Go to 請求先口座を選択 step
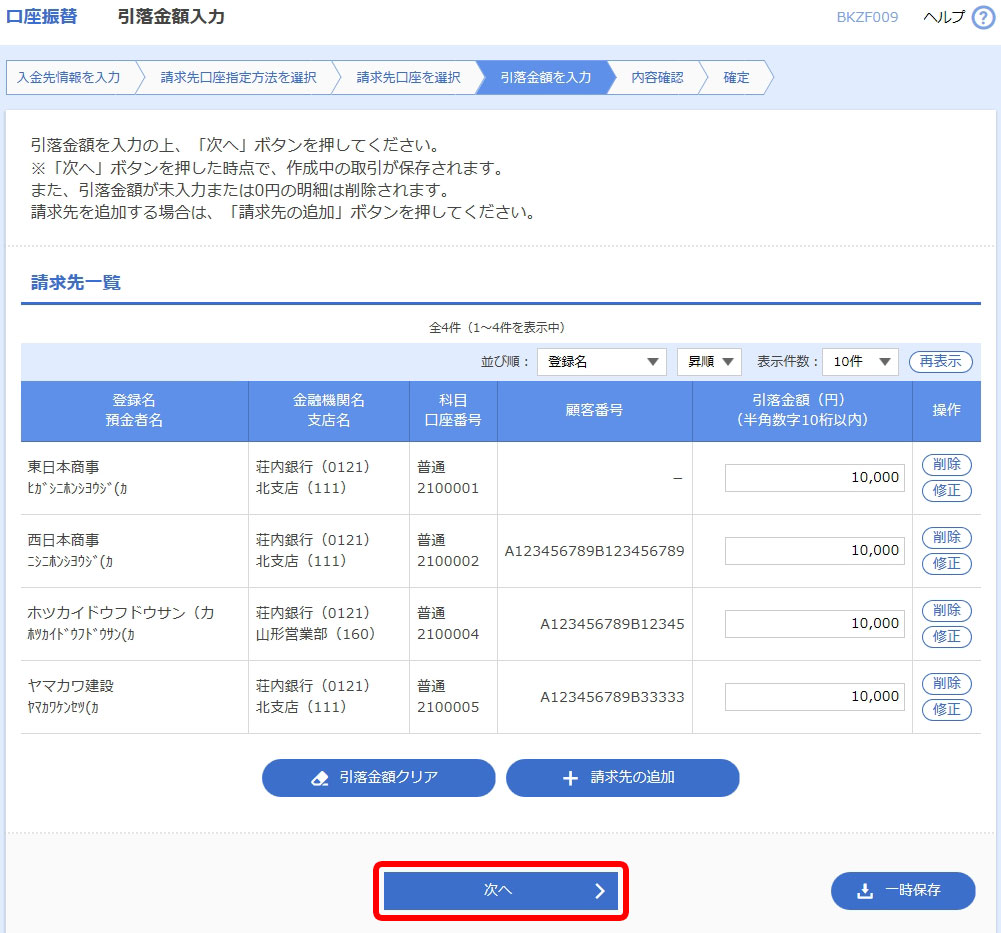Image resolution: width=1001 pixels, height=933 pixels. coord(408,77)
